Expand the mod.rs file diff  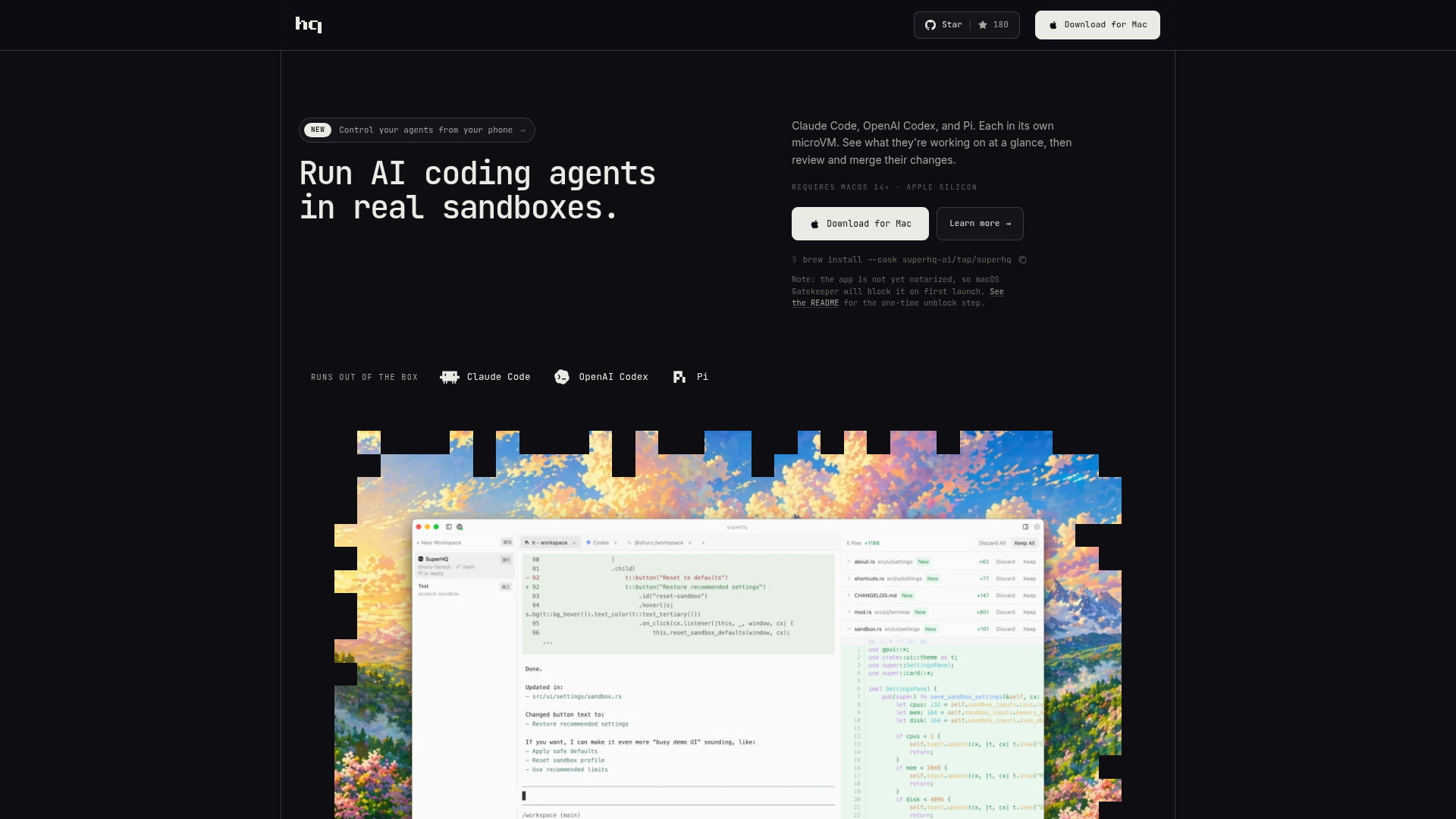pos(849,612)
